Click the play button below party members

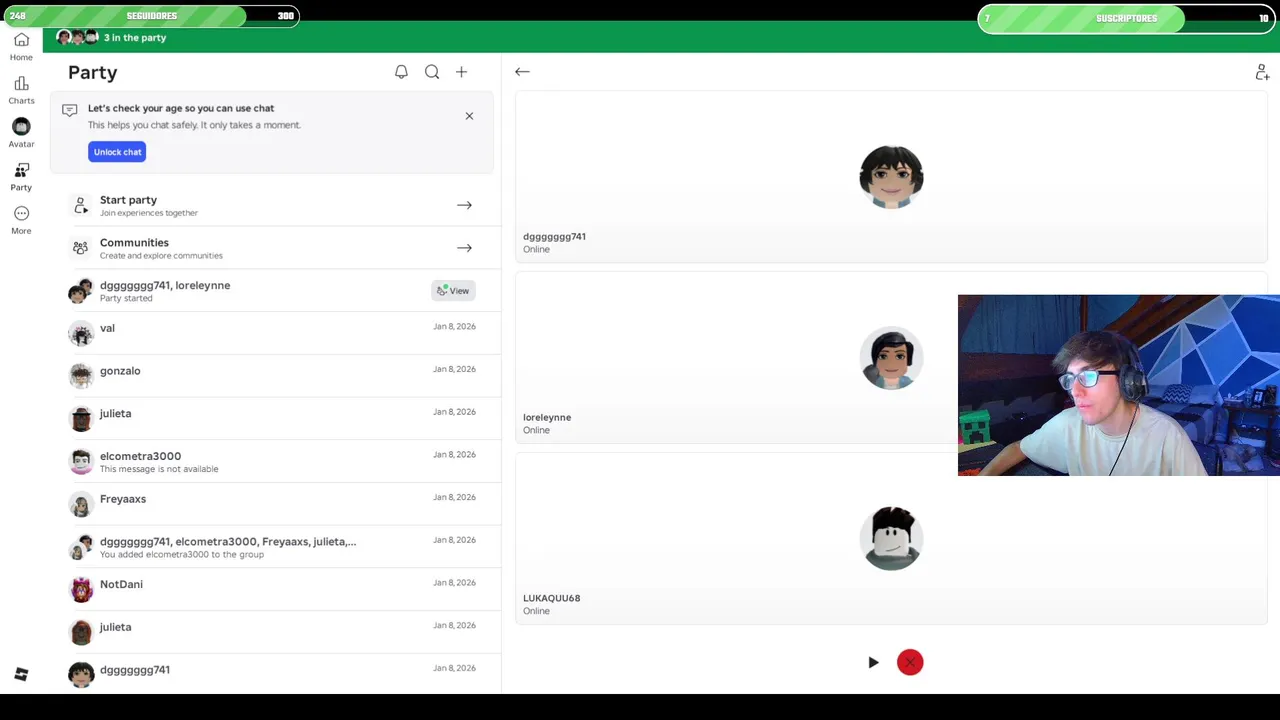pyautogui.click(x=873, y=662)
